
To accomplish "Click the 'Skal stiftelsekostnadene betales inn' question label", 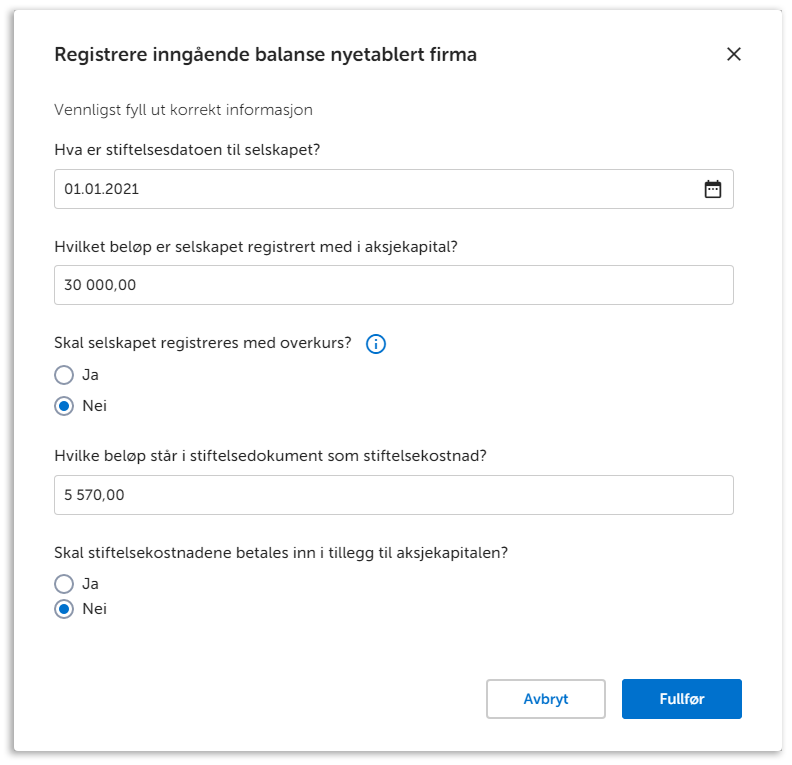I will click(x=281, y=552).
